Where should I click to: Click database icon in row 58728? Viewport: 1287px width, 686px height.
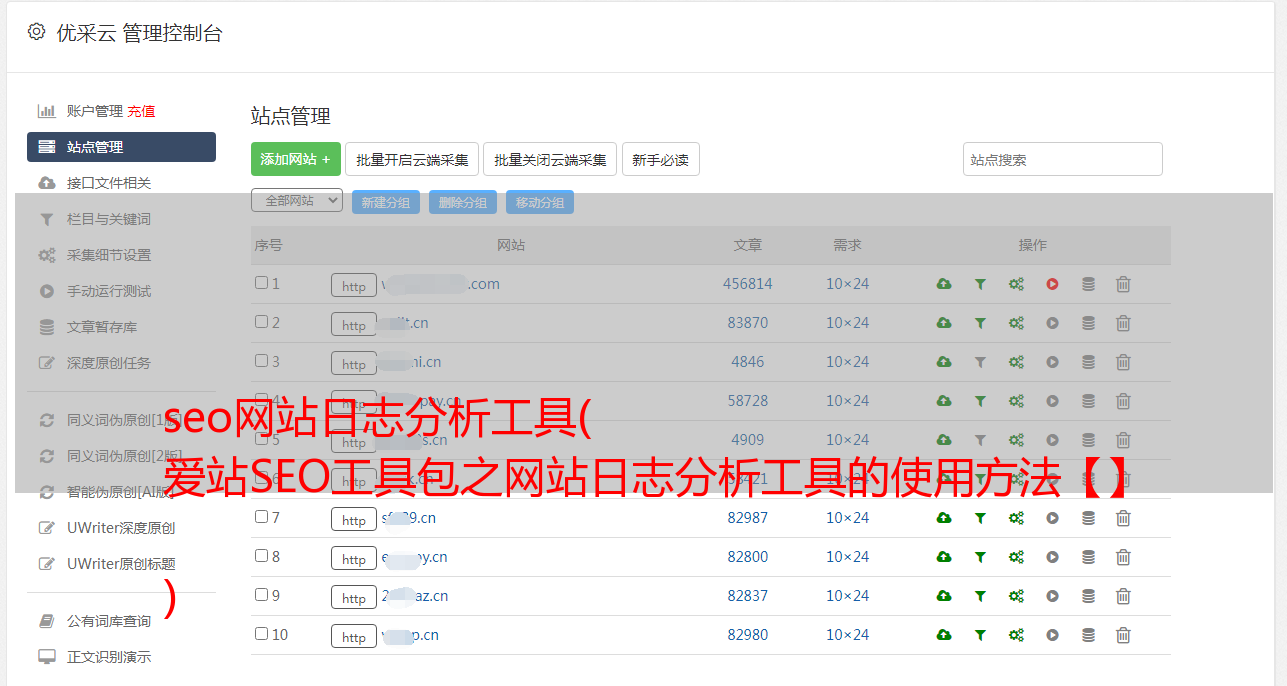[x=1088, y=401]
